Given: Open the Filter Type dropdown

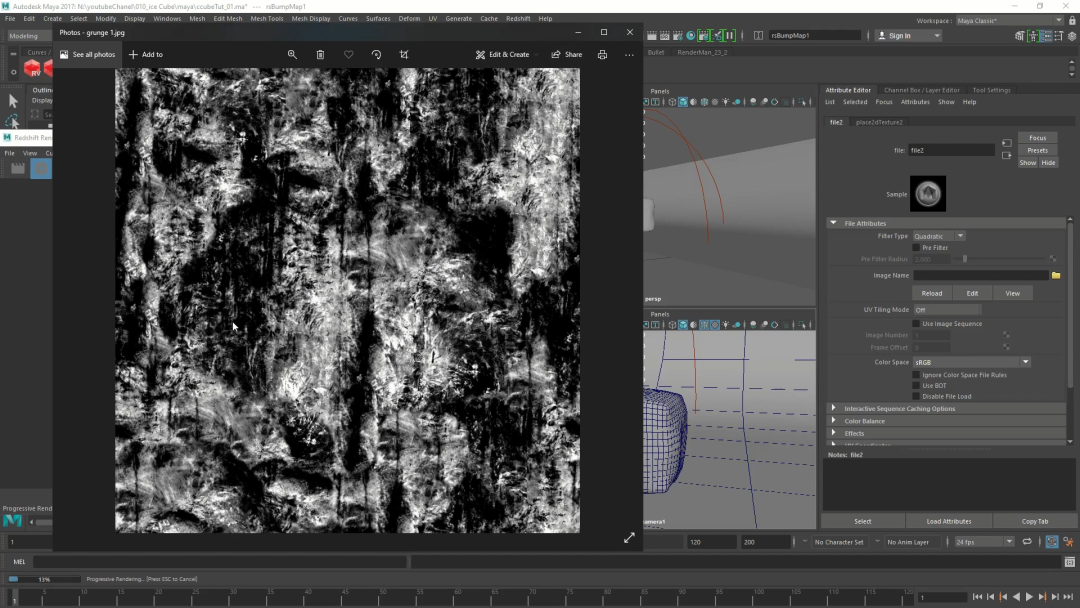Looking at the screenshot, I should click(938, 236).
